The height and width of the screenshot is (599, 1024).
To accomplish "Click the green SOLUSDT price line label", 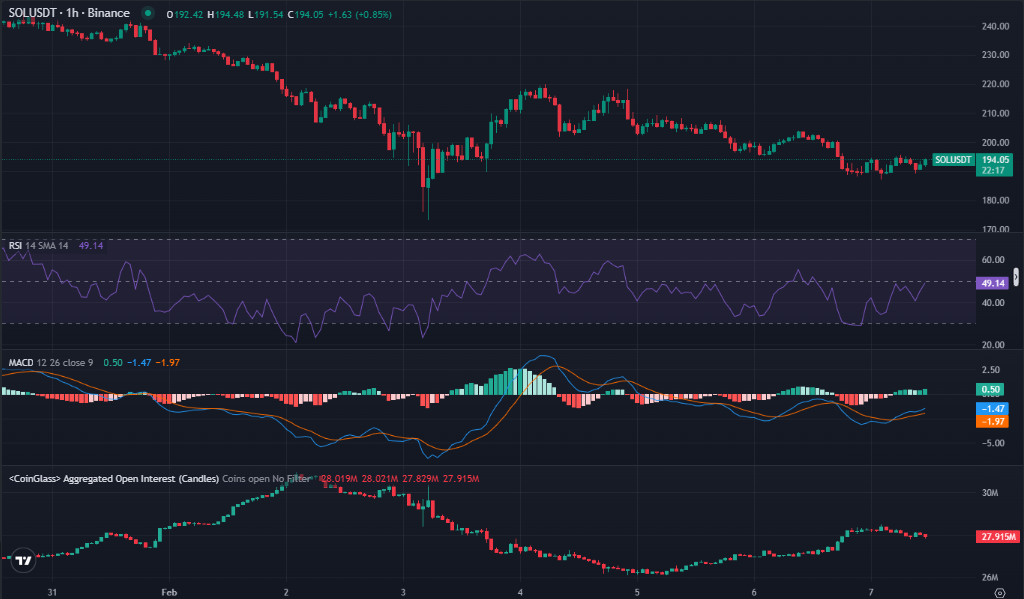I will [952, 160].
